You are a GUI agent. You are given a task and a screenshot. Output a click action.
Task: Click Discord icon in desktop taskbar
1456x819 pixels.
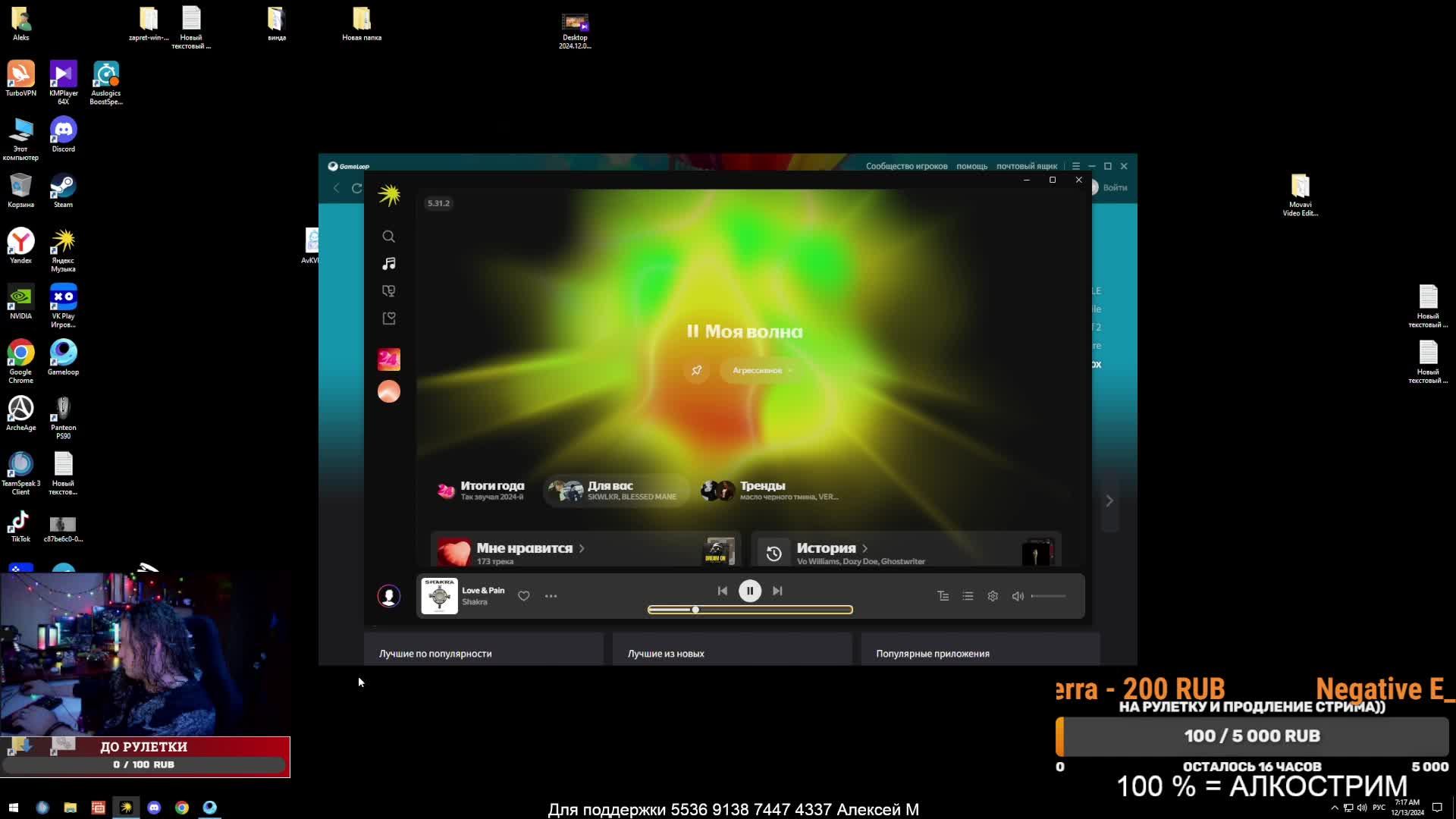click(154, 807)
